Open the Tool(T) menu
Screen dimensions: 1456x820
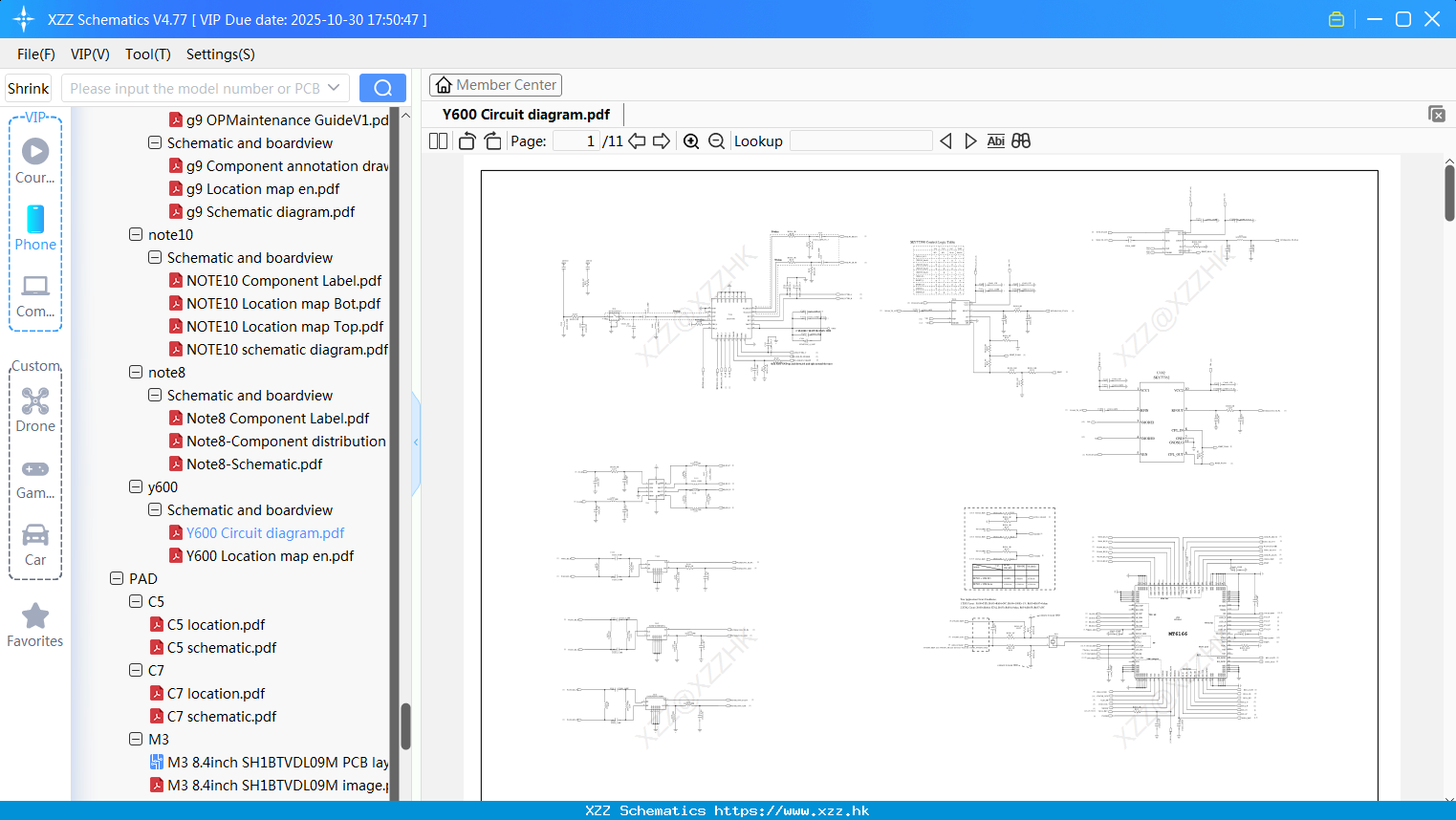coord(148,54)
